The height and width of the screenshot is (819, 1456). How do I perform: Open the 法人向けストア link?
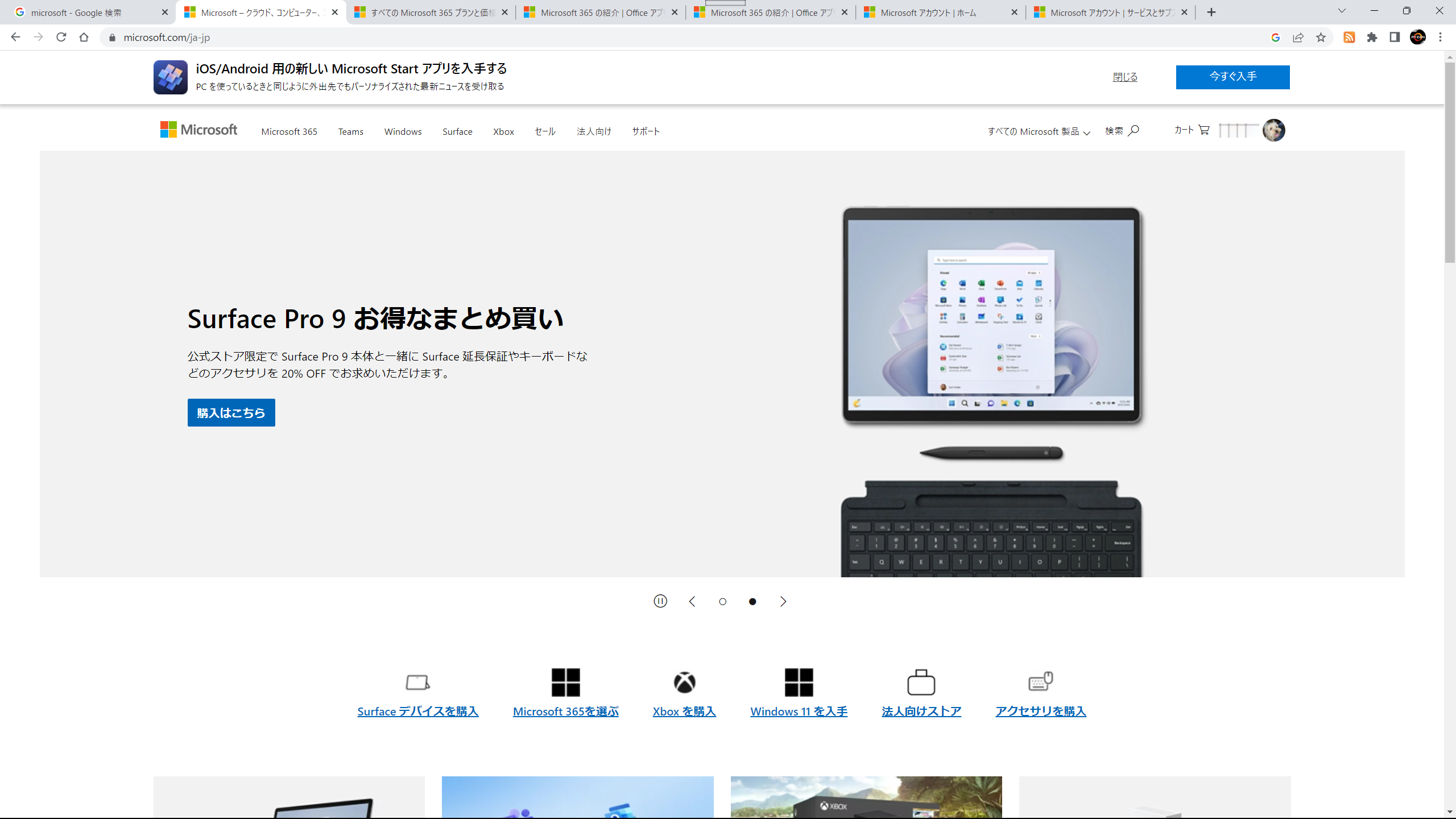tap(921, 711)
